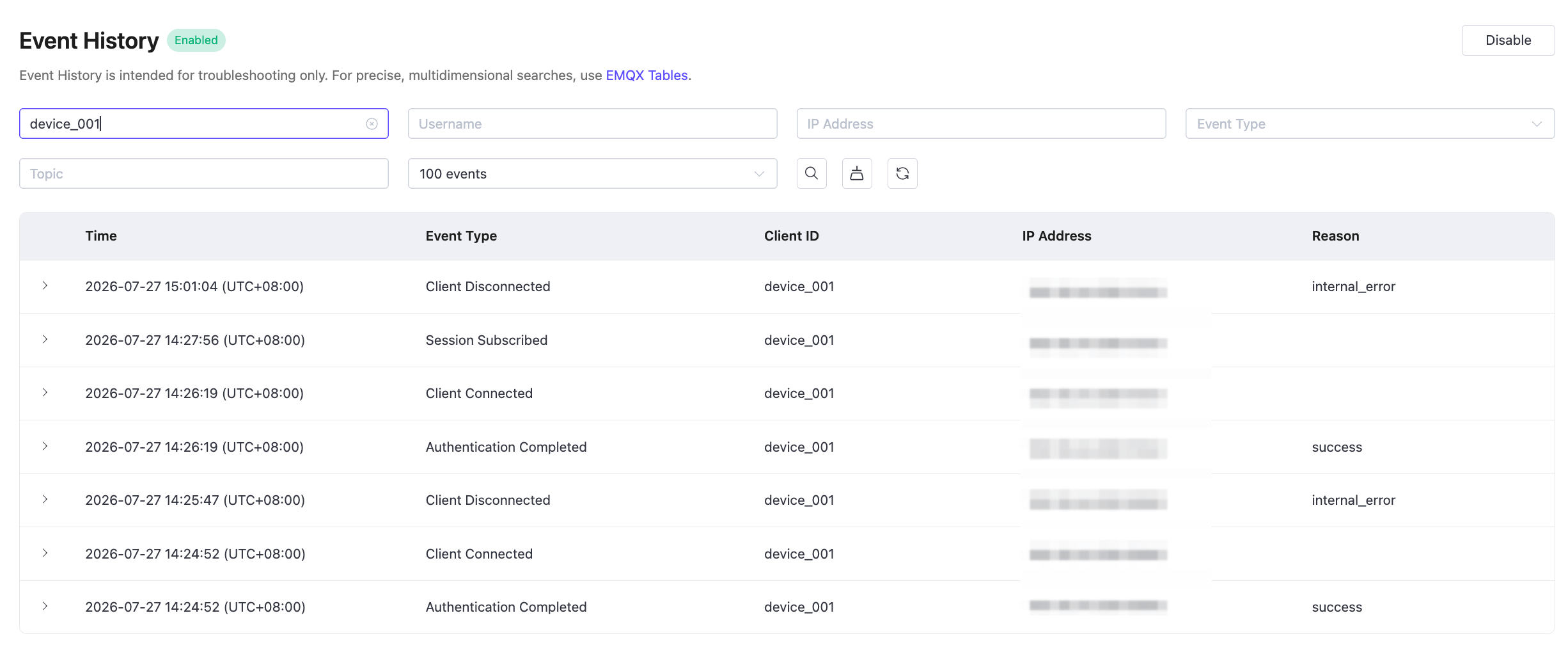
Task: Click the clear filters broom icon
Action: pos(857,173)
